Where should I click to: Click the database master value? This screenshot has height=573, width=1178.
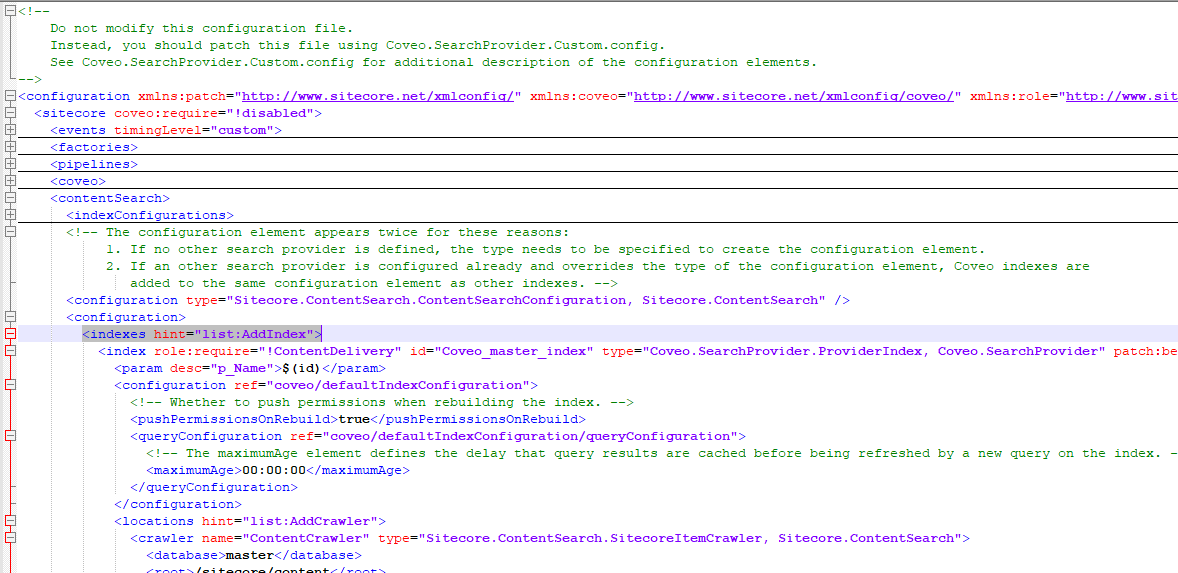[x=250, y=555]
